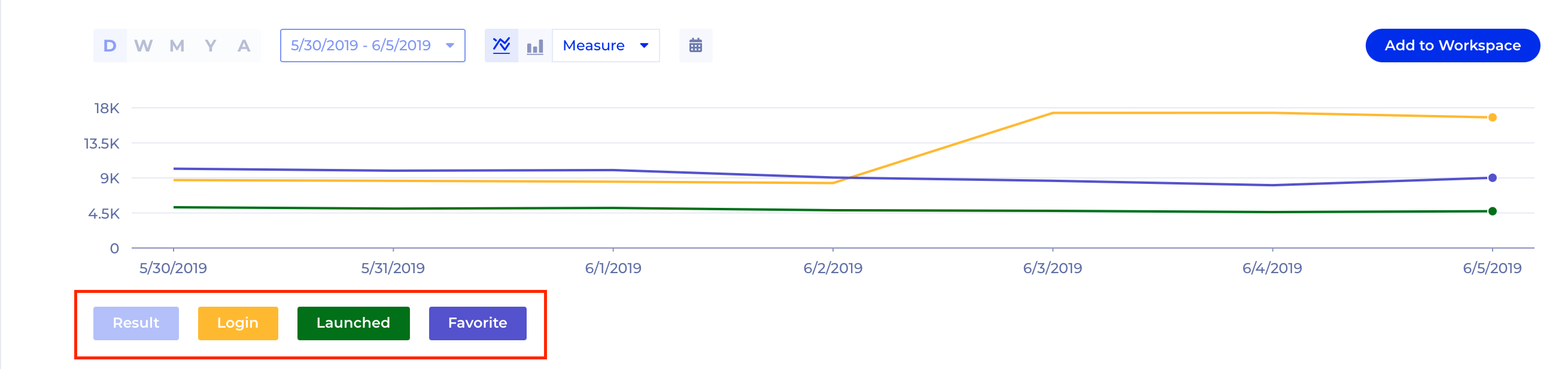Screen dimensions: 1568x369
Task: Select the Y yearly granularity tab
Action: [210, 46]
